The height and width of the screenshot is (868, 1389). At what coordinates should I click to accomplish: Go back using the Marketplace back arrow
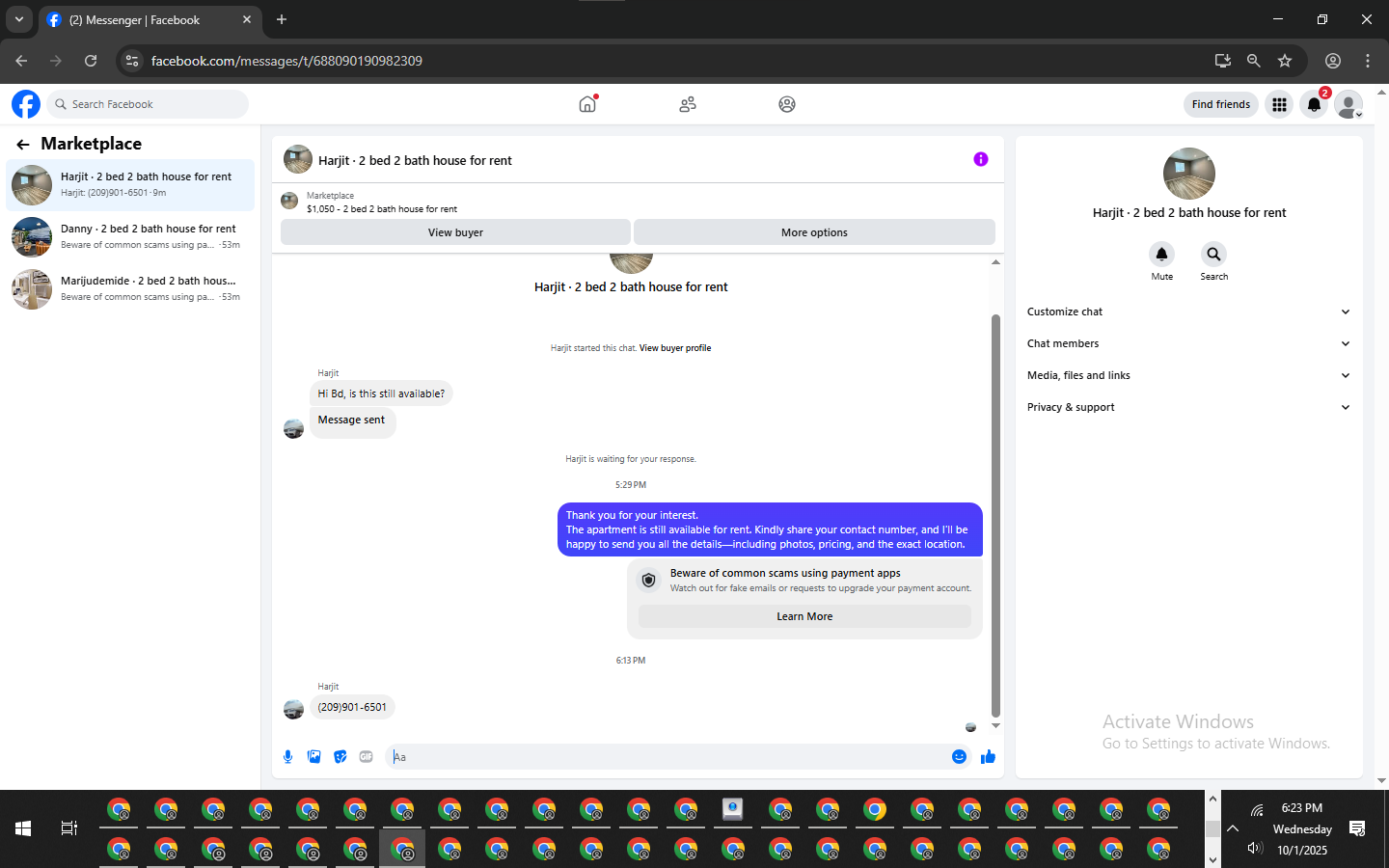click(x=23, y=145)
